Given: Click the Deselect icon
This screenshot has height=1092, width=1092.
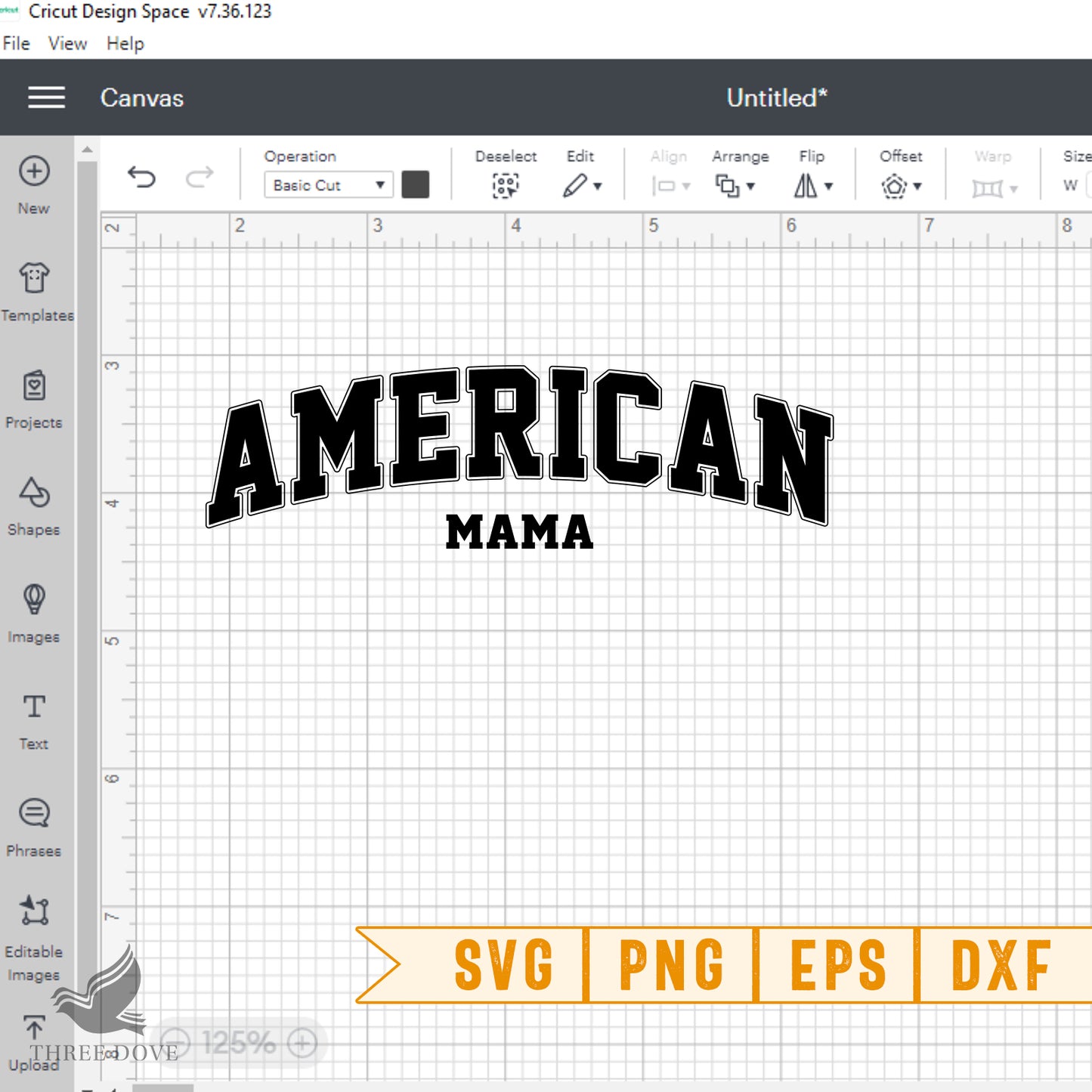Looking at the screenshot, I should click(506, 185).
